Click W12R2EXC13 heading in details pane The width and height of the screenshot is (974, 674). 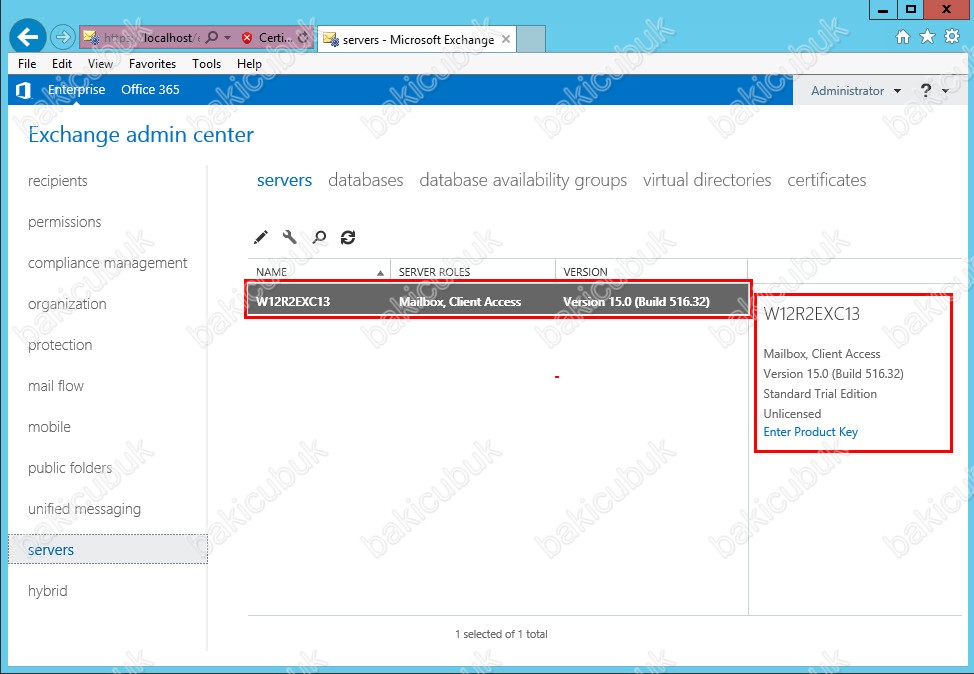click(x=811, y=314)
